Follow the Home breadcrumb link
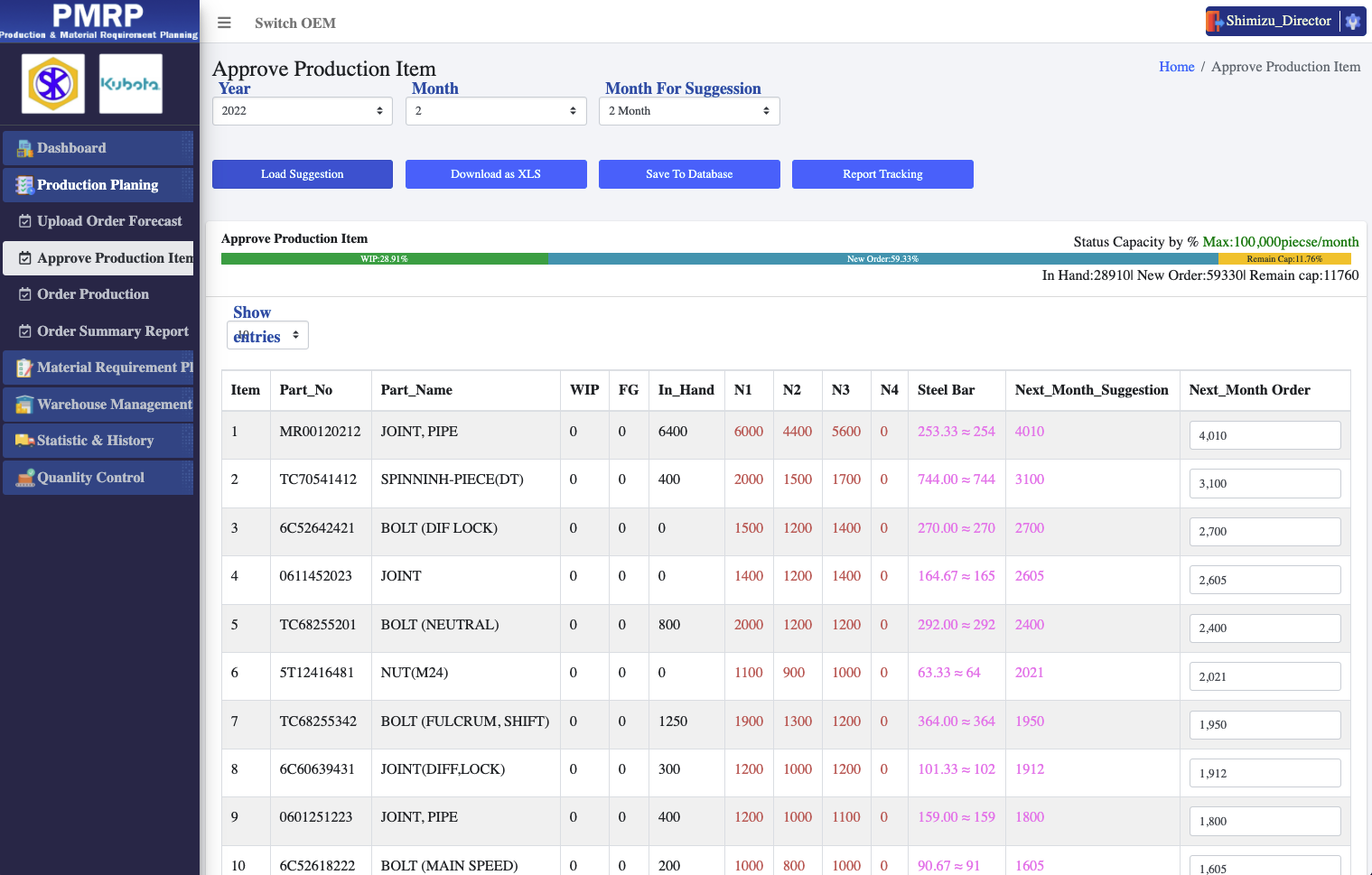The width and height of the screenshot is (1372, 875). click(x=1176, y=67)
